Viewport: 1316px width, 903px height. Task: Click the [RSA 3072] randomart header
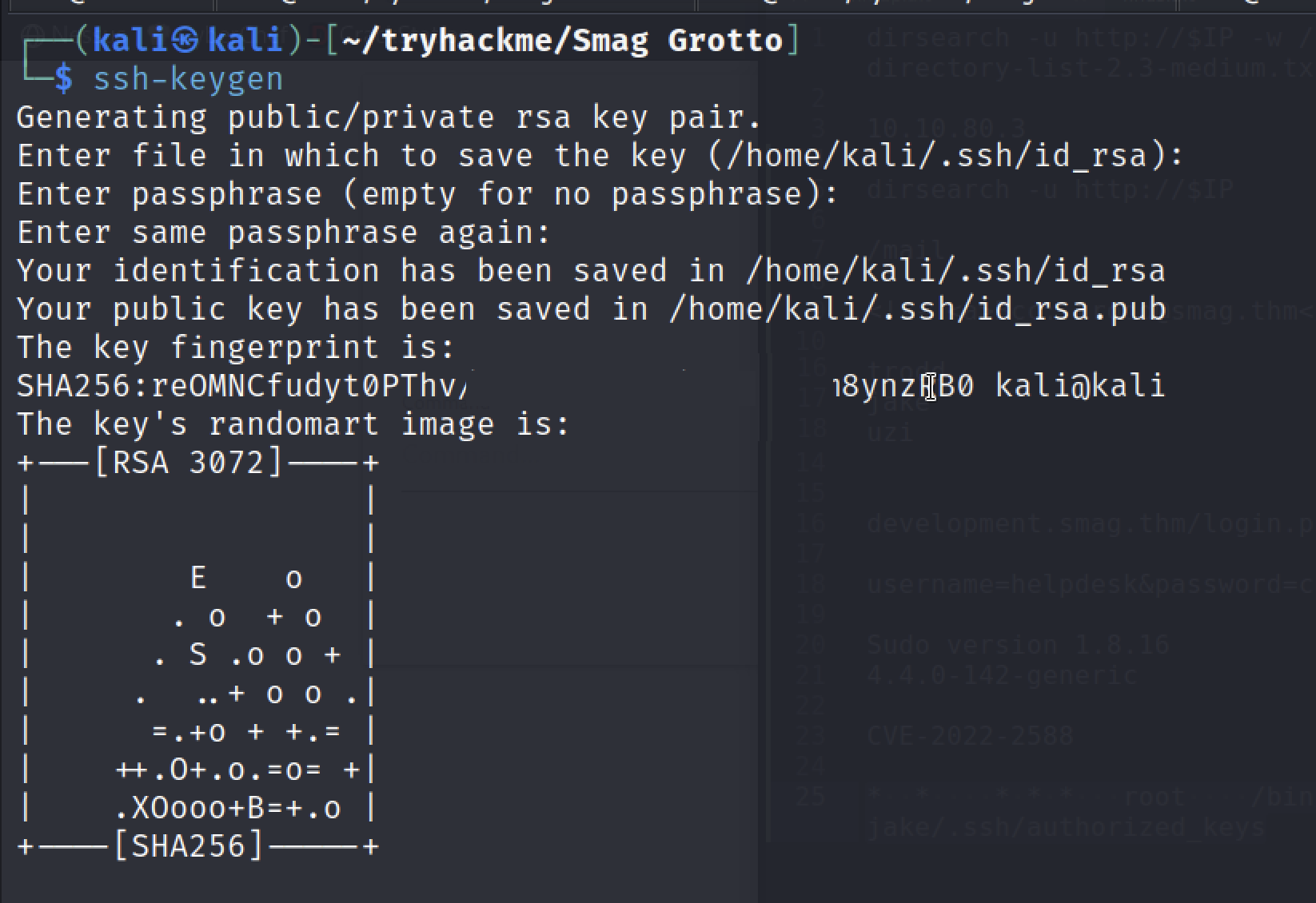189,463
